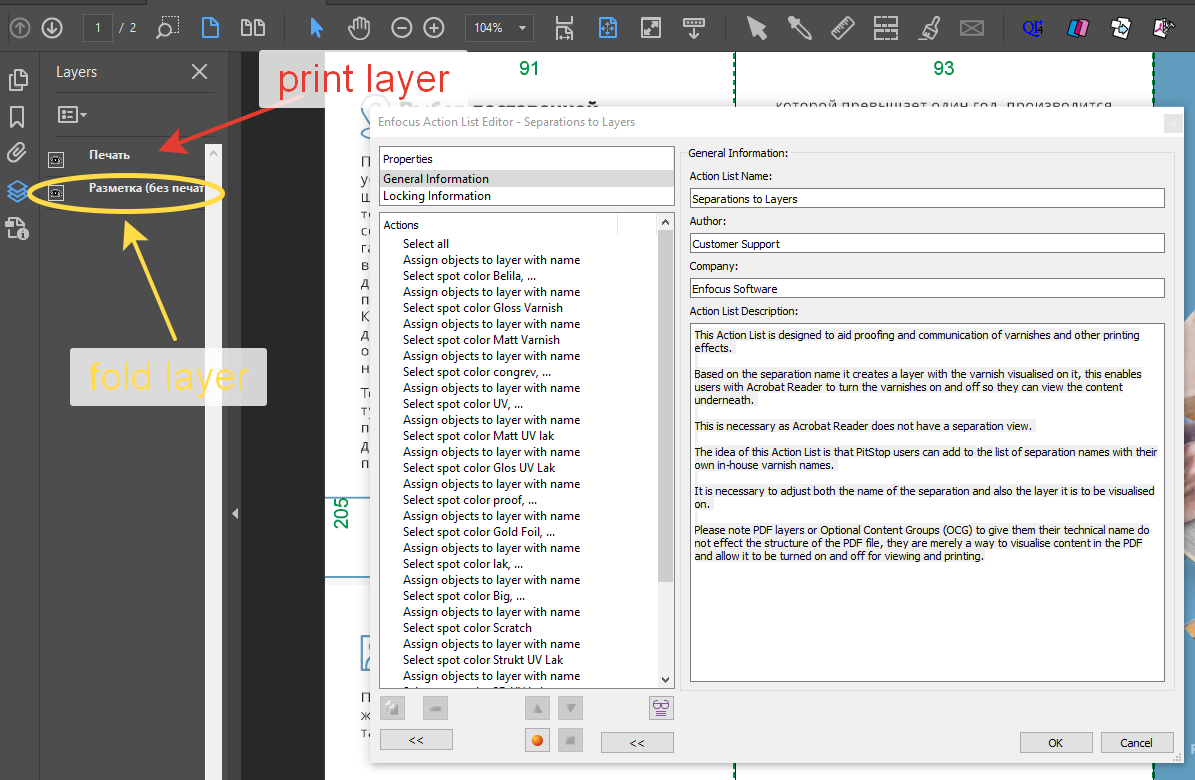Select the Разметка (без печати) layer
Screen dimensions: 1195x780
[x=146, y=188]
